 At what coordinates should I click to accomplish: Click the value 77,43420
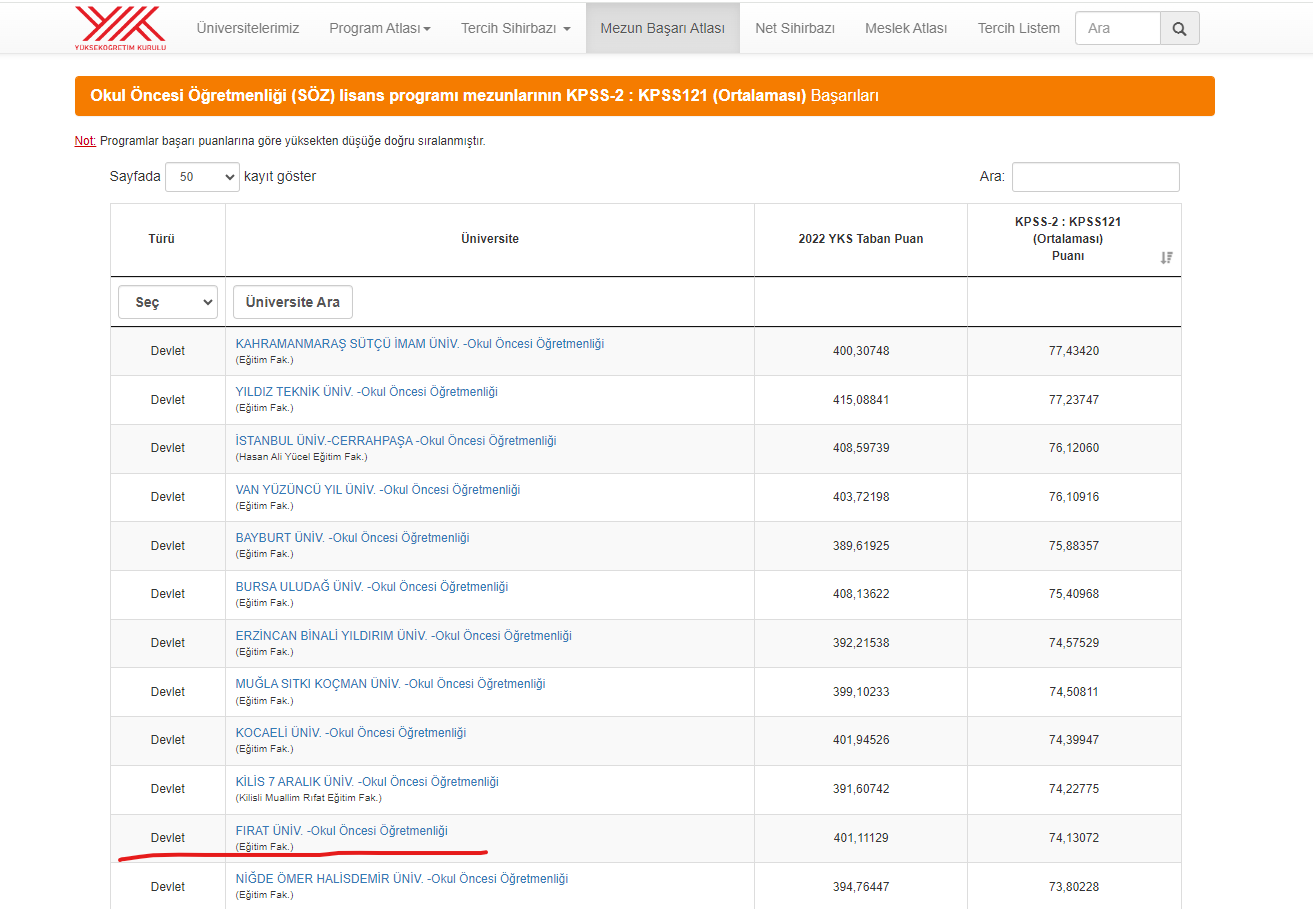click(1074, 351)
